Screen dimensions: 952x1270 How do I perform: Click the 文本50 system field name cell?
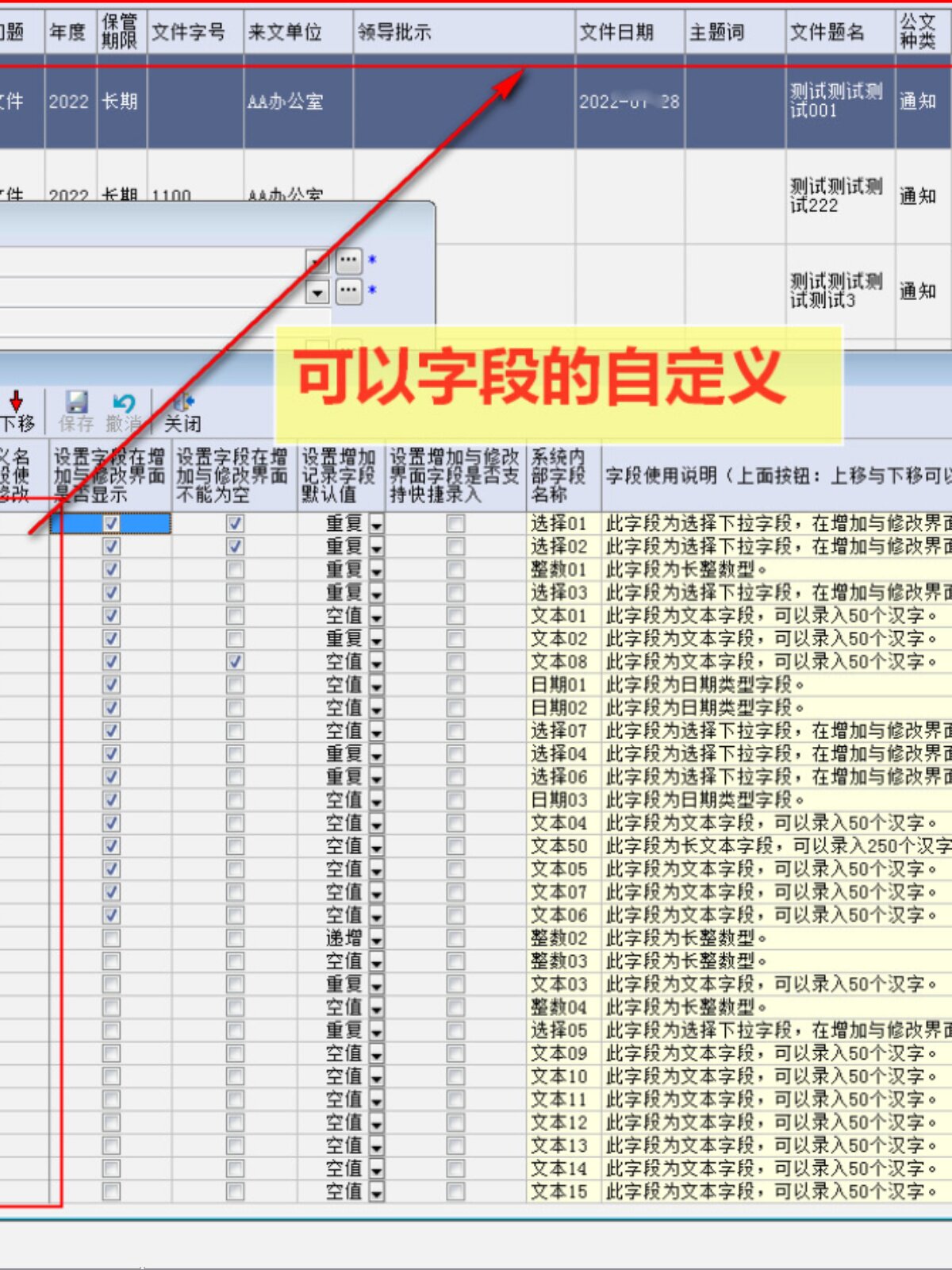[564, 846]
